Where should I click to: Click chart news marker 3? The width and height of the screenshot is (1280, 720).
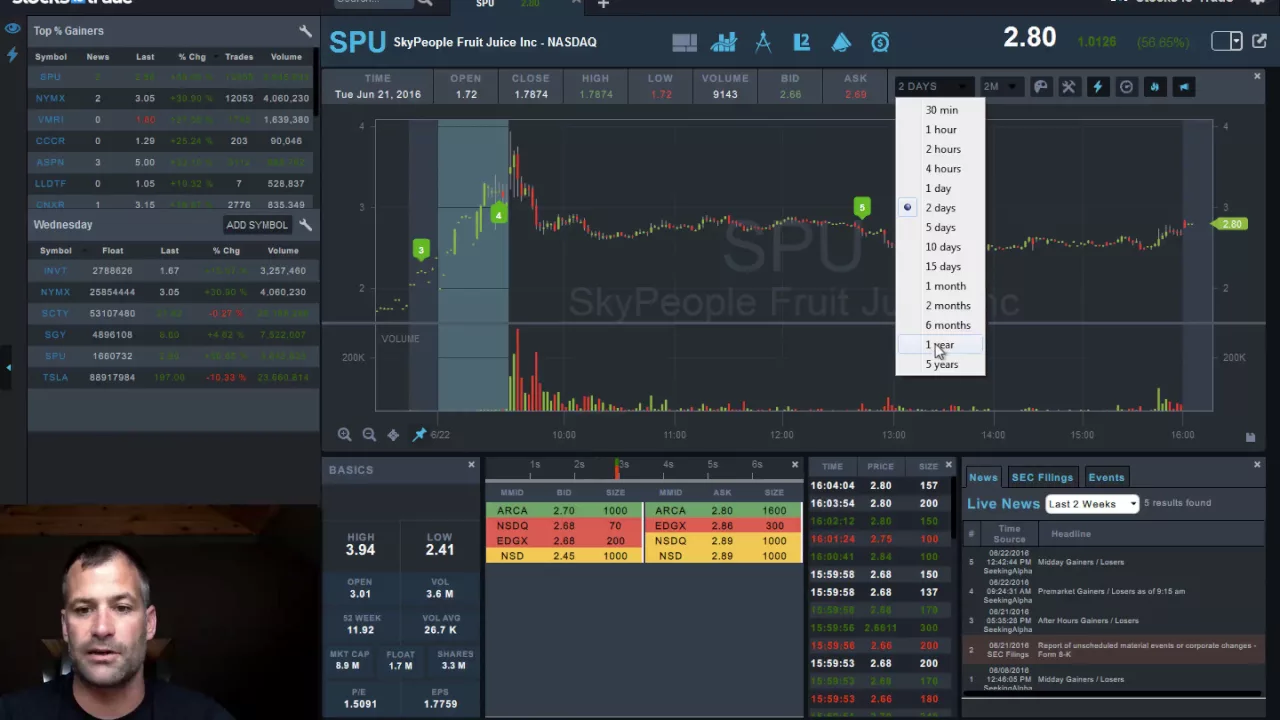[421, 250]
